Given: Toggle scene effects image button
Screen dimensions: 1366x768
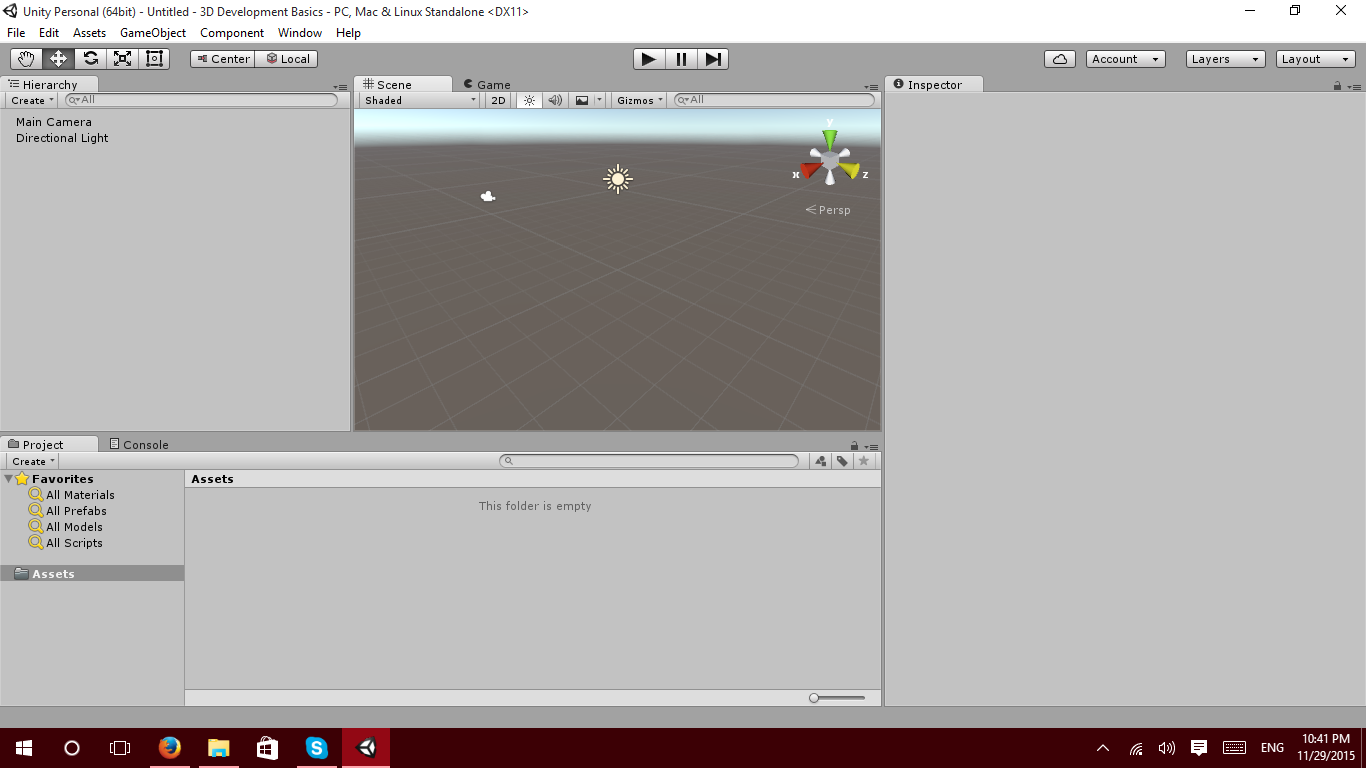Looking at the screenshot, I should 582,100.
